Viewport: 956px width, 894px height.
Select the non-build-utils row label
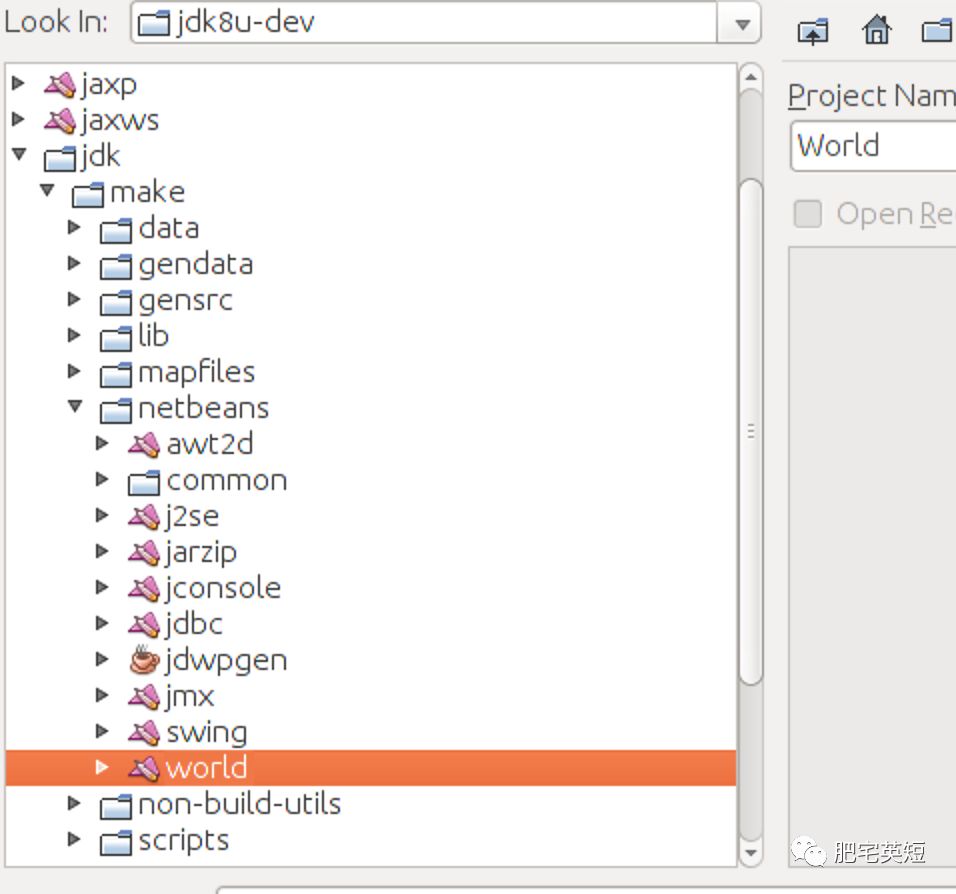pos(240,804)
